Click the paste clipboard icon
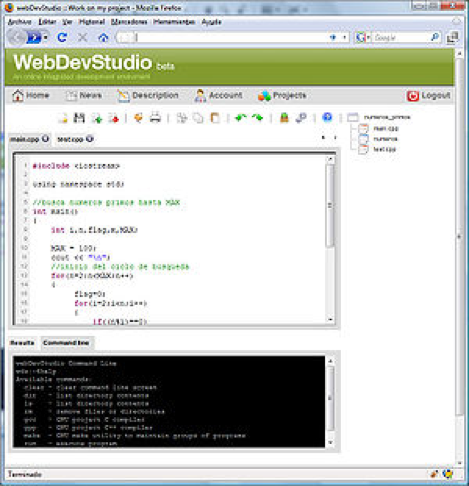Viewport: 469px width, 486px height. (215, 118)
